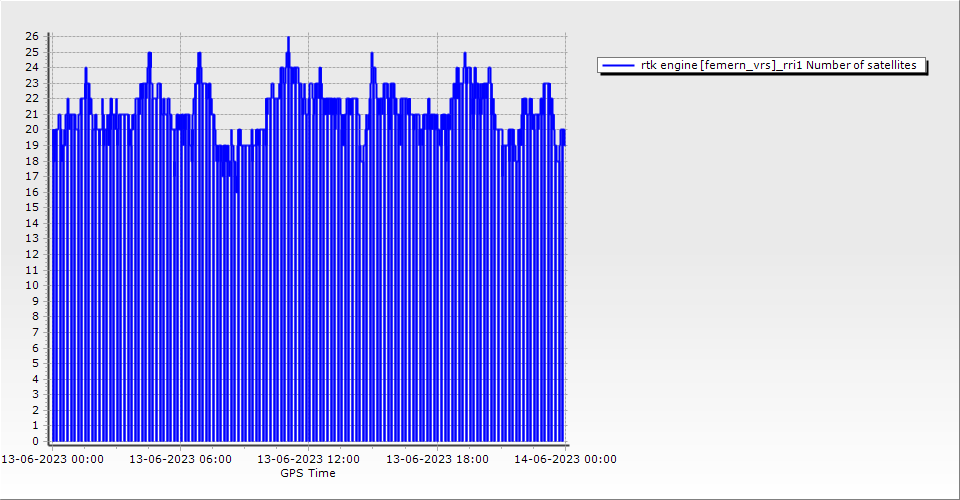Click the '13-06-2023 00:00' time axis label
960x500 pixels.
click(52, 459)
